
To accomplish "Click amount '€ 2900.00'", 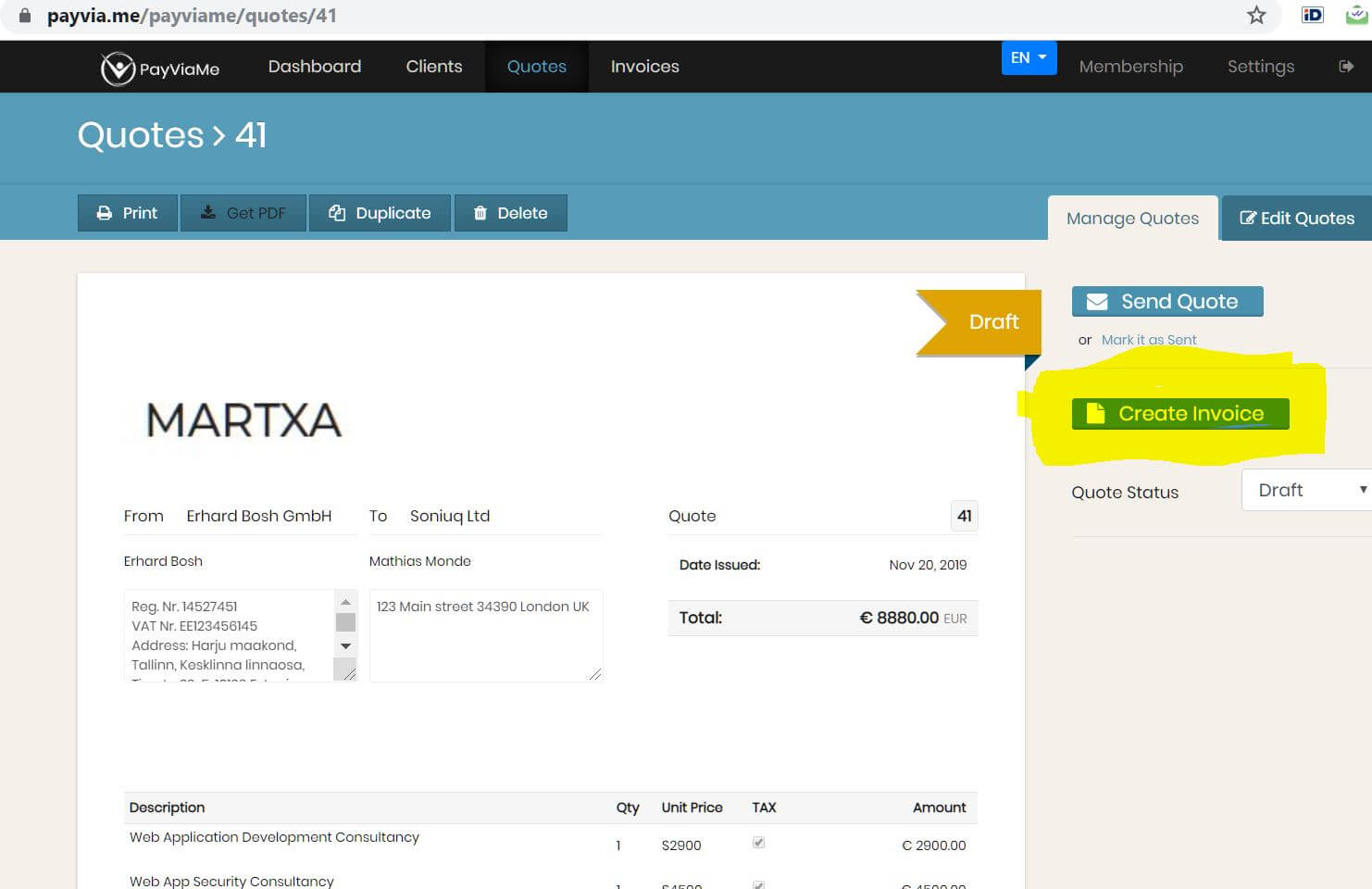I will [x=934, y=845].
